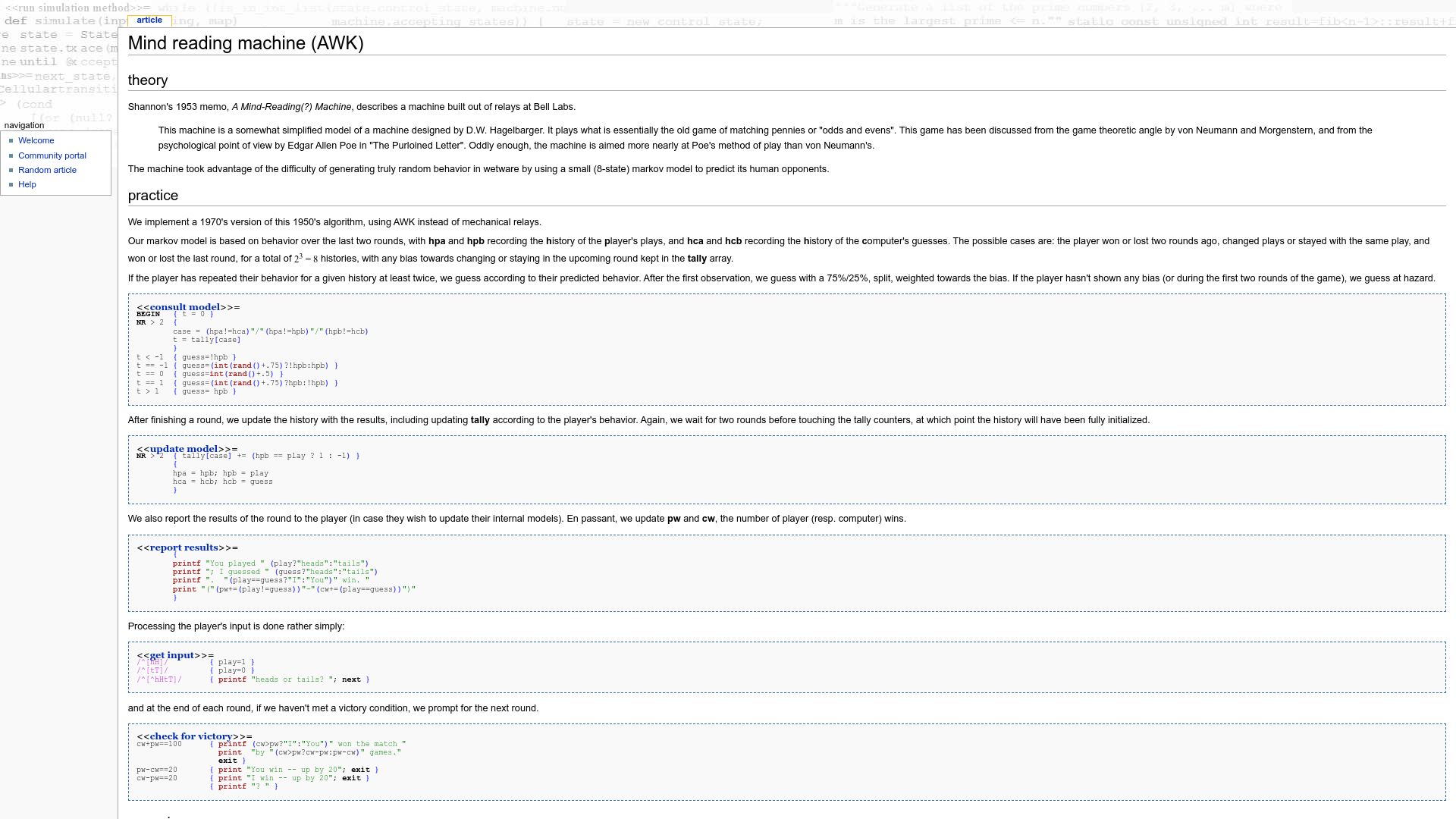Click code line print "You win -- up by 20"
1456x819 pixels.
point(293,770)
